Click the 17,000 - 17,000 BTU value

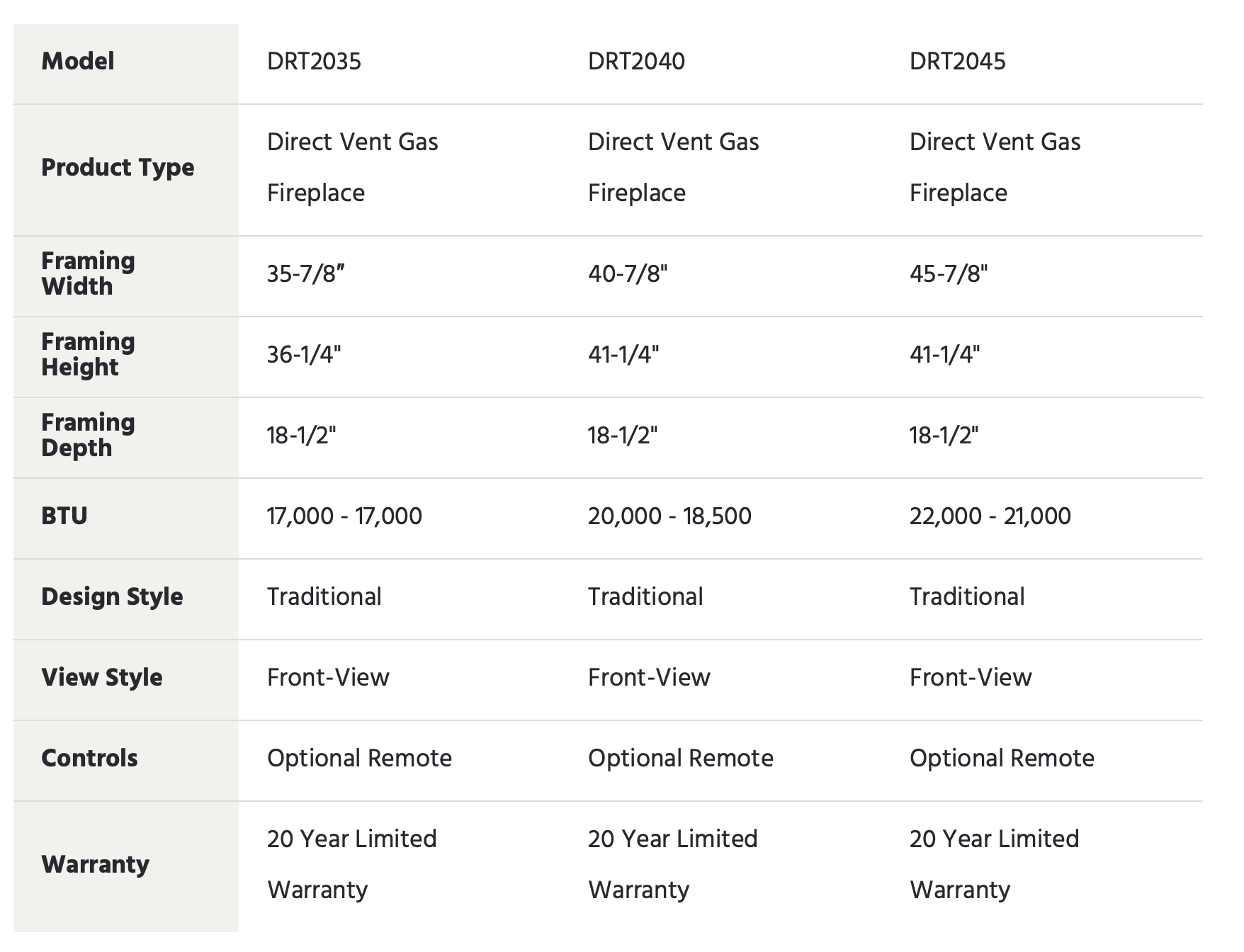coord(344,516)
